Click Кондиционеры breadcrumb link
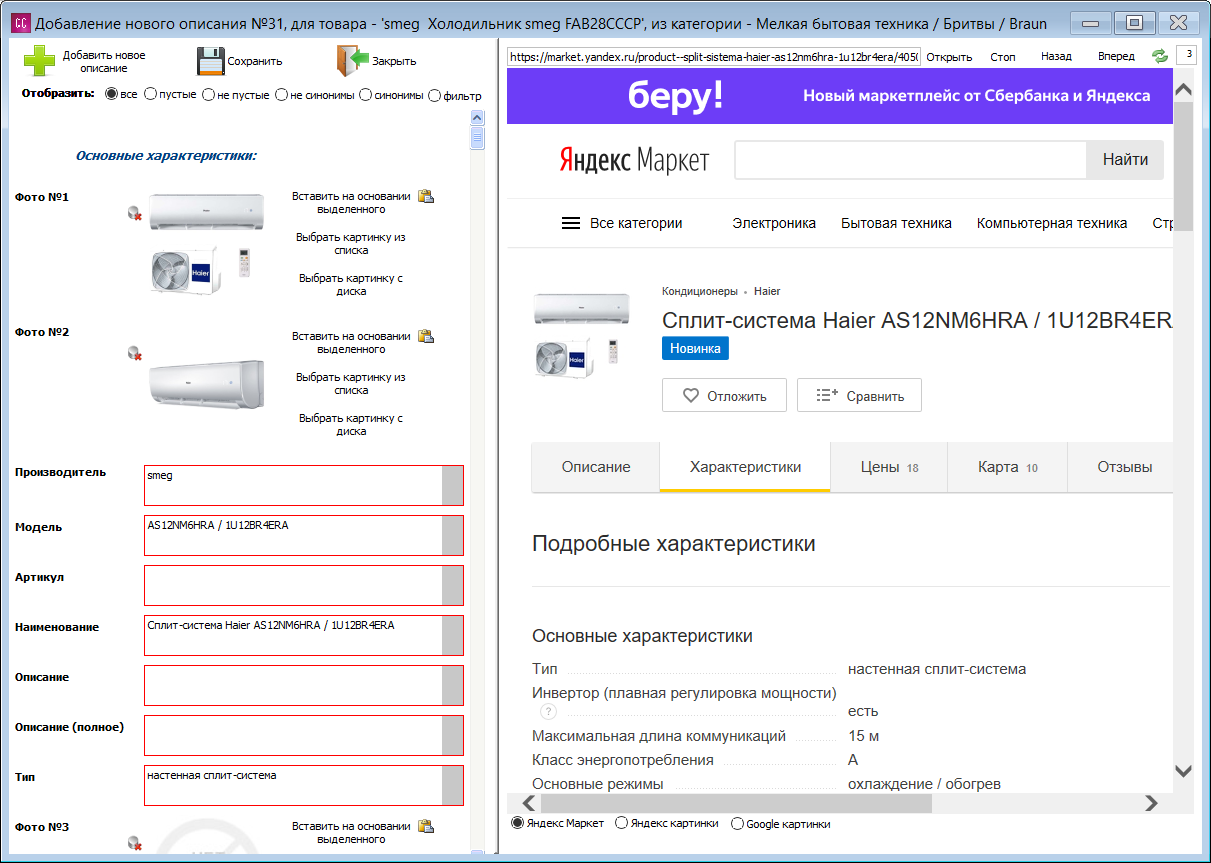 pos(699,291)
